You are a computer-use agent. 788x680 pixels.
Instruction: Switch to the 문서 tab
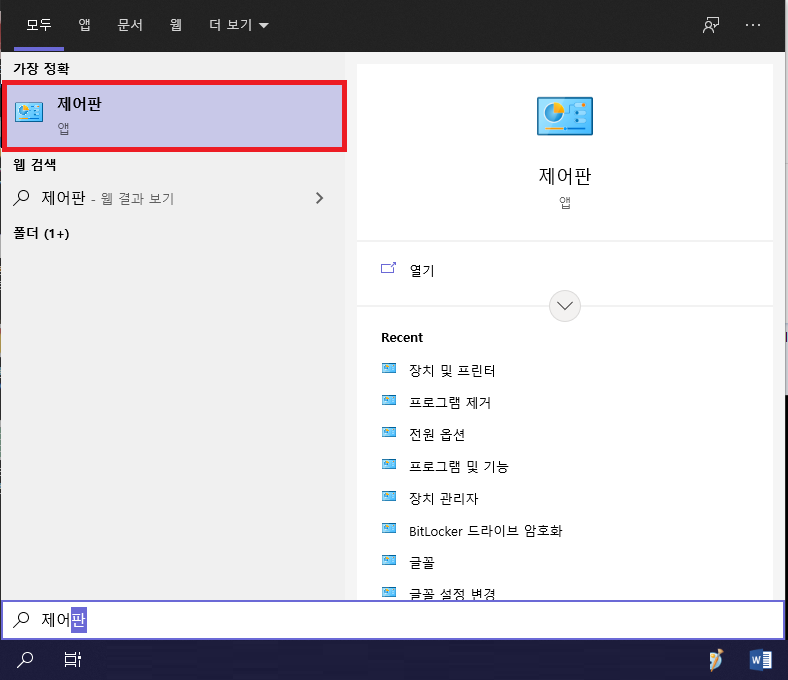pyautogui.click(x=130, y=25)
